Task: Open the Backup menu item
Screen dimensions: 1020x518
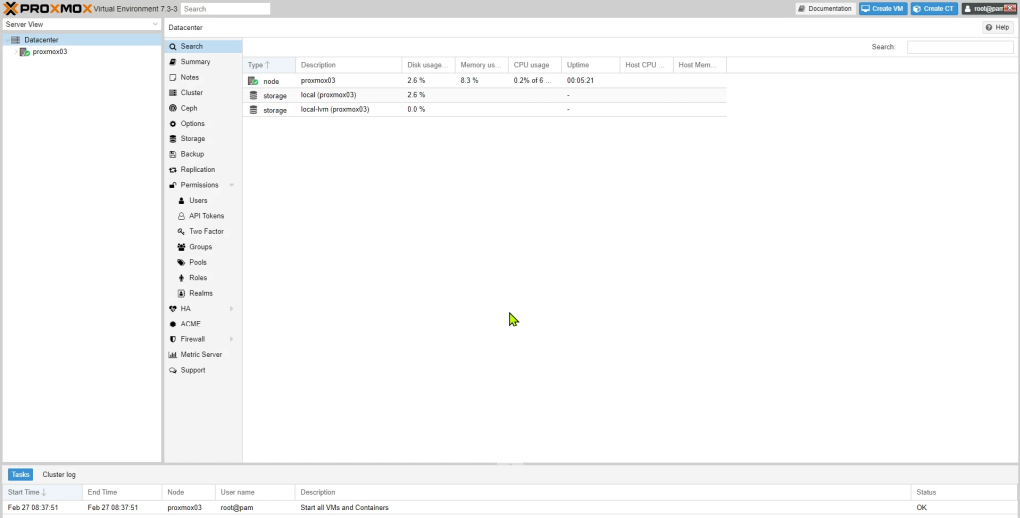Action: tap(203, 154)
